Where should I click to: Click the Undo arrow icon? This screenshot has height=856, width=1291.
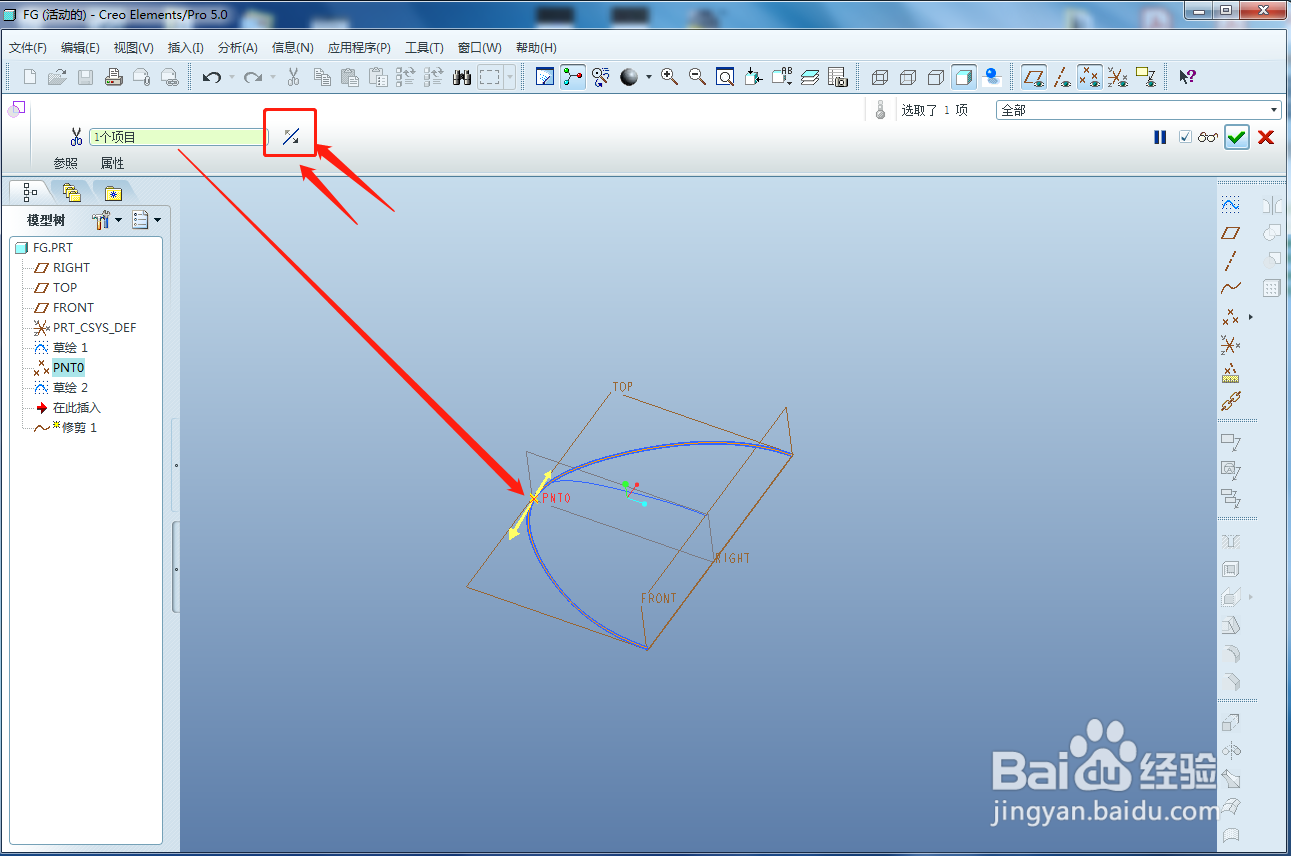(x=211, y=77)
